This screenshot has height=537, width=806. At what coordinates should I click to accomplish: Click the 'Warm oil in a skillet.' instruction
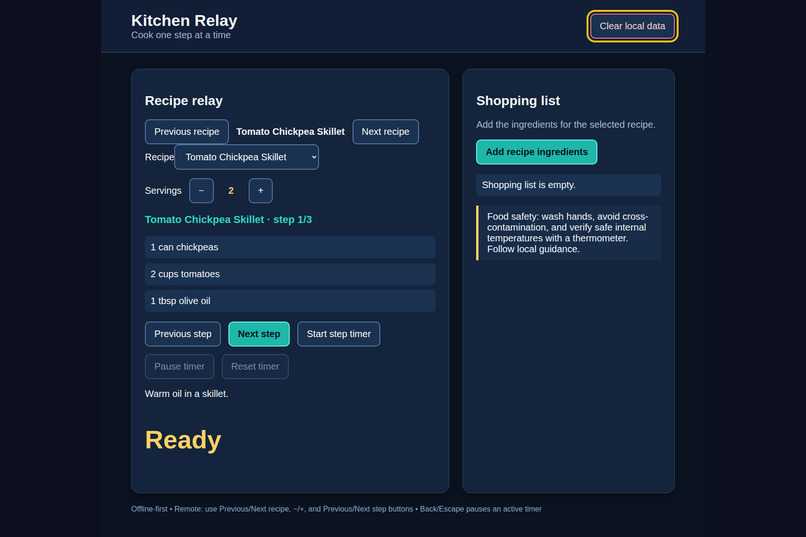[x=187, y=394]
